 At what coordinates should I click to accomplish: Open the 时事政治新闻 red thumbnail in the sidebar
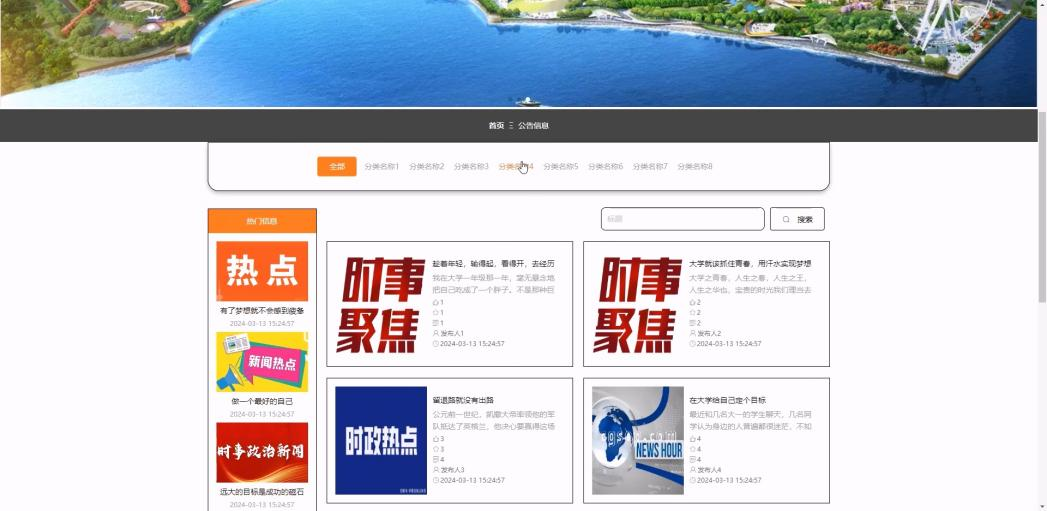262,452
